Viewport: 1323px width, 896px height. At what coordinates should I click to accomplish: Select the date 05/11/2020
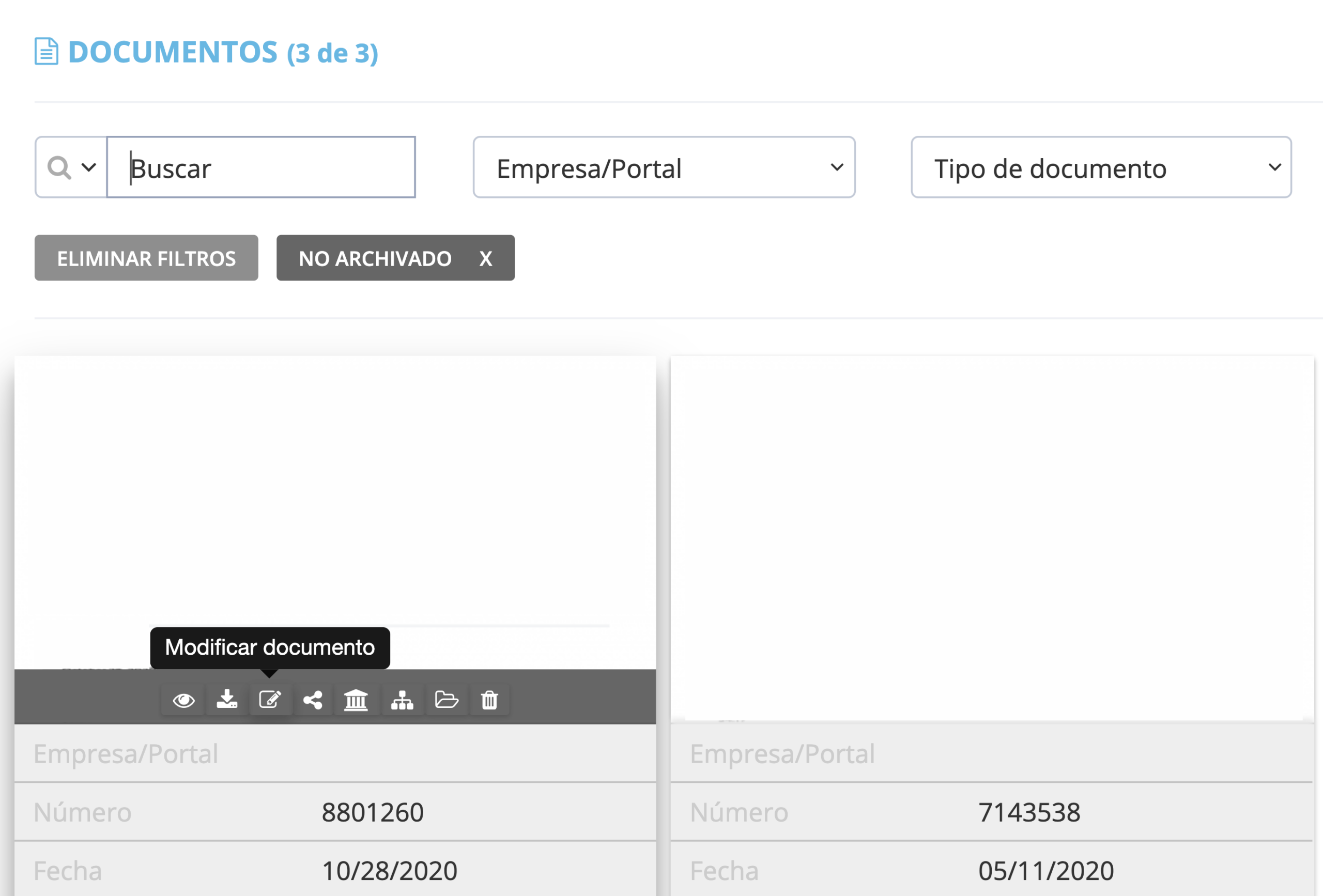(x=1046, y=871)
